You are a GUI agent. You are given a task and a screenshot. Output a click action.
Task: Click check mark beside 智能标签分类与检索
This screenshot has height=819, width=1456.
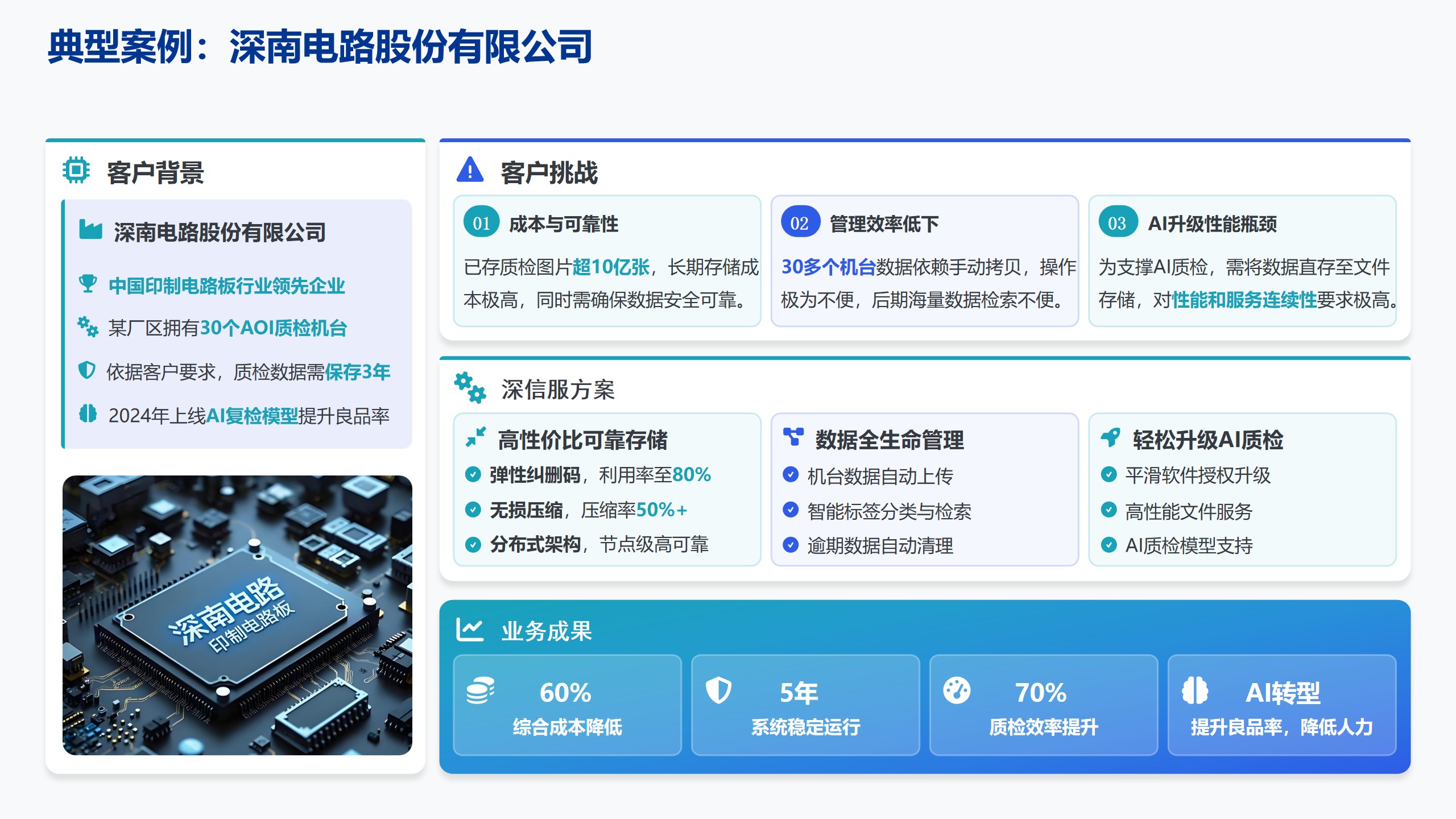click(x=791, y=510)
